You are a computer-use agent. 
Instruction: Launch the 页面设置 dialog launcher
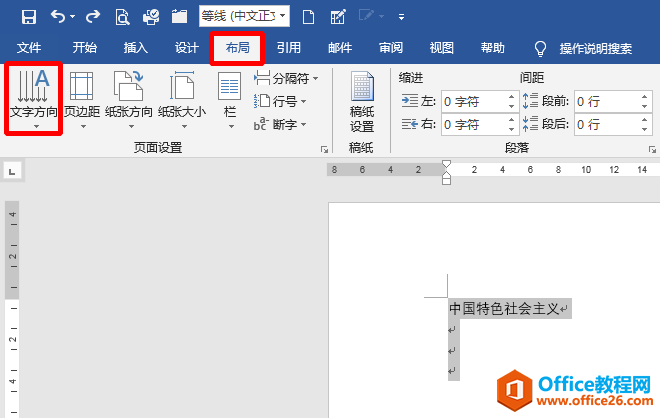pyautogui.click(x=324, y=149)
